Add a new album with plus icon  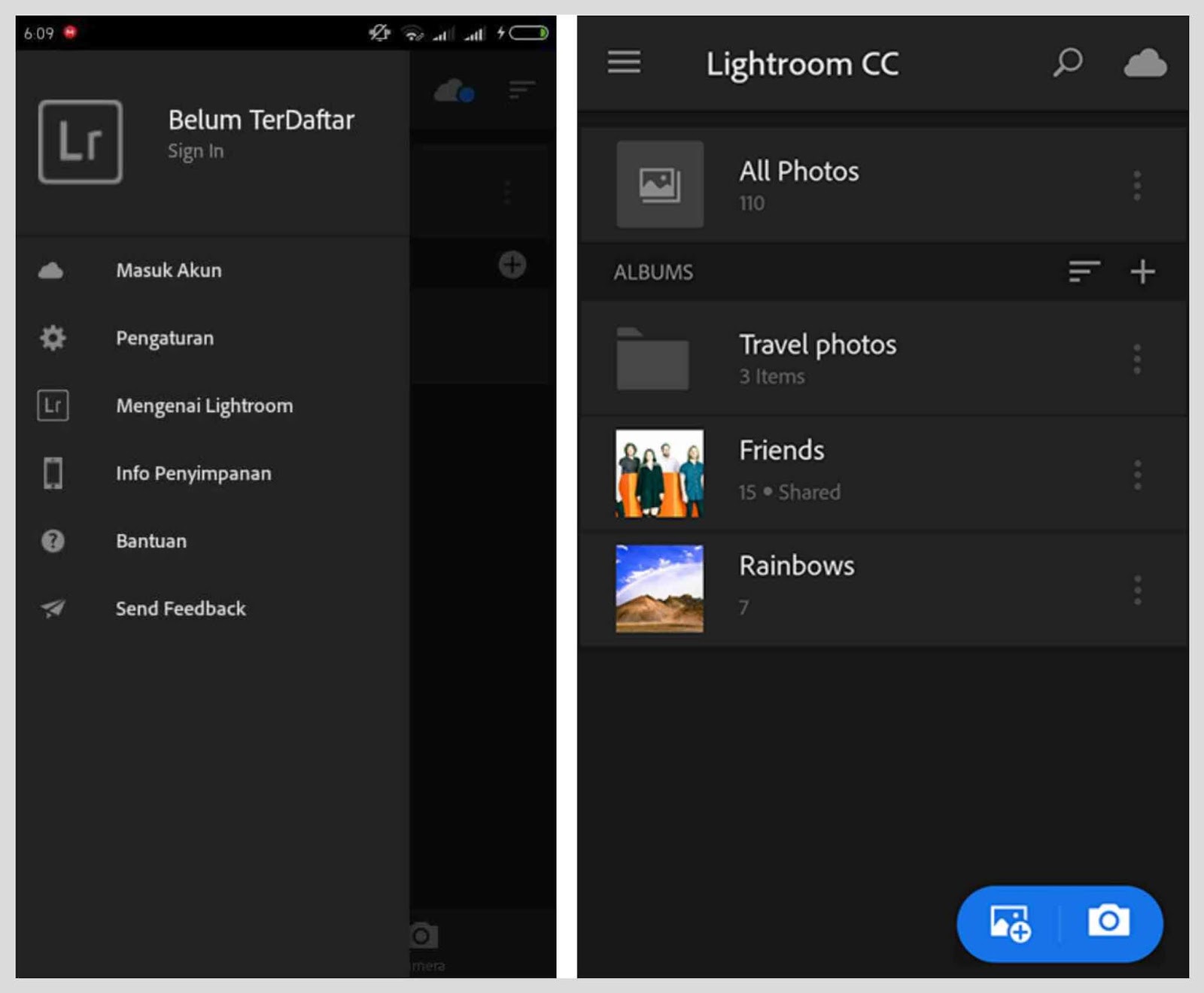[1142, 271]
